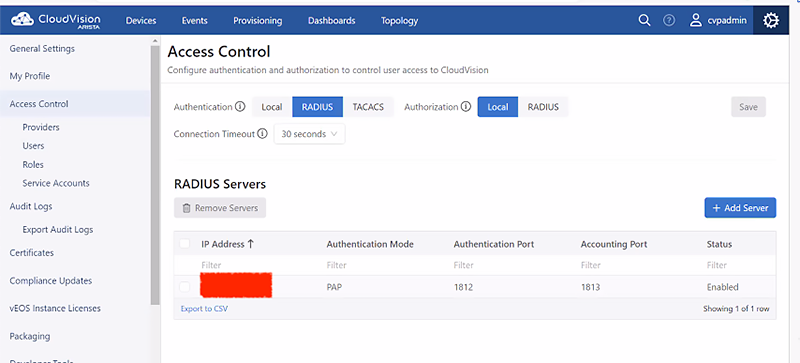Open My Profile in sidebar
Image resolution: width=800 pixels, height=363 pixels.
pyautogui.click(x=30, y=76)
